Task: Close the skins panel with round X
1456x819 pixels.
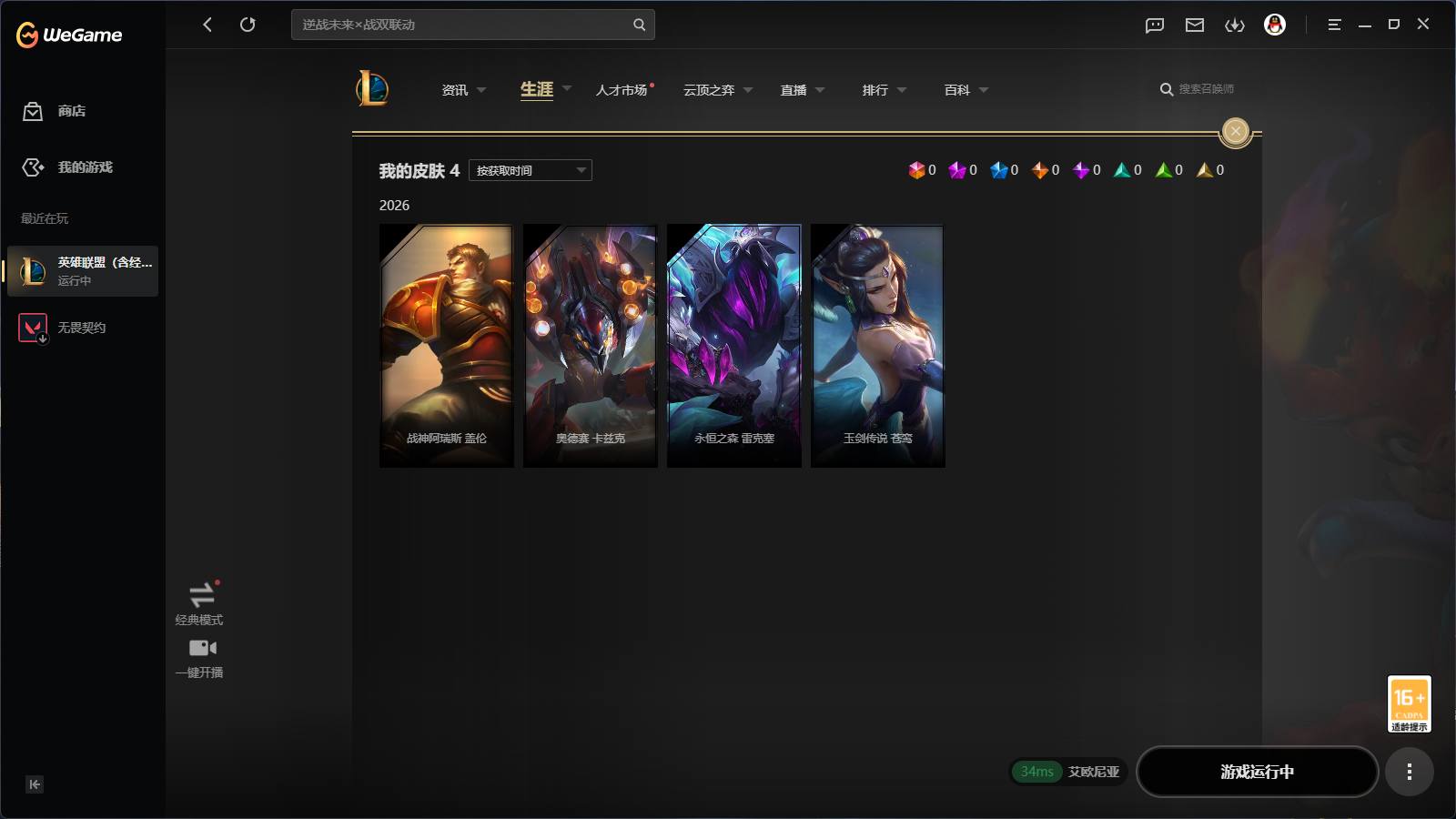Action: (1235, 131)
